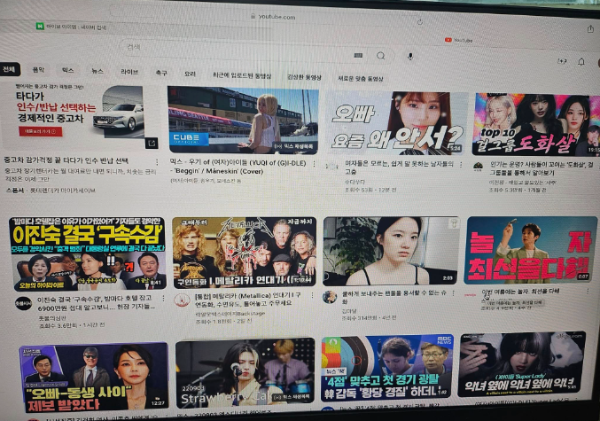
Task: Open video title 메탈리카 (Metallica) 연대기
Action: [248, 299]
